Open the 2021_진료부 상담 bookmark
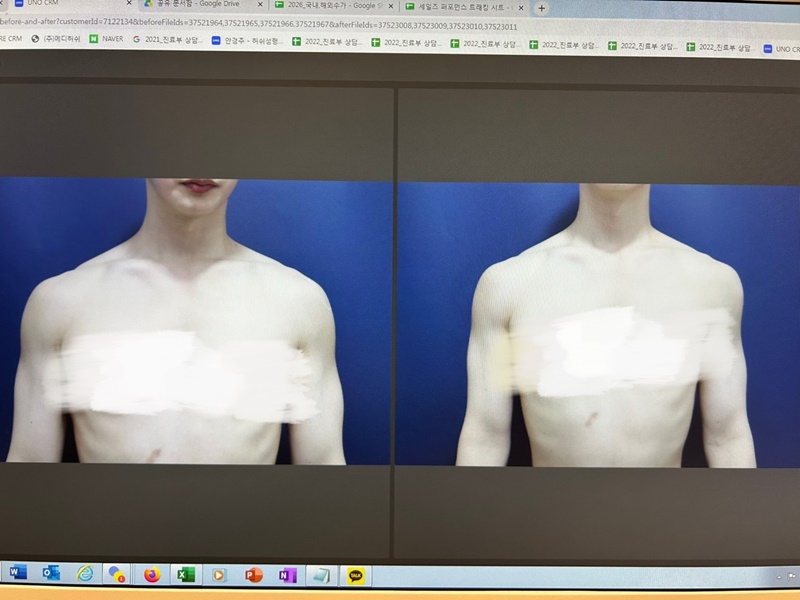This screenshot has height=600, width=800. tap(168, 39)
